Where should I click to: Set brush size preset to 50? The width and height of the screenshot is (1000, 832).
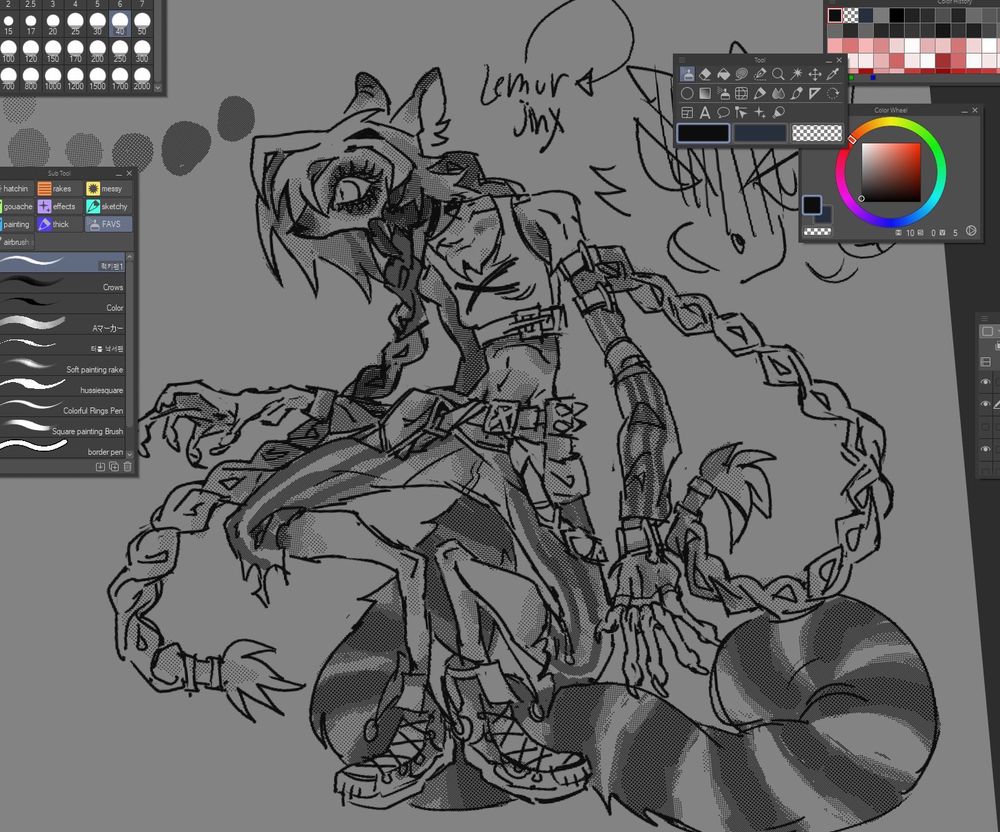pyautogui.click(x=142, y=24)
